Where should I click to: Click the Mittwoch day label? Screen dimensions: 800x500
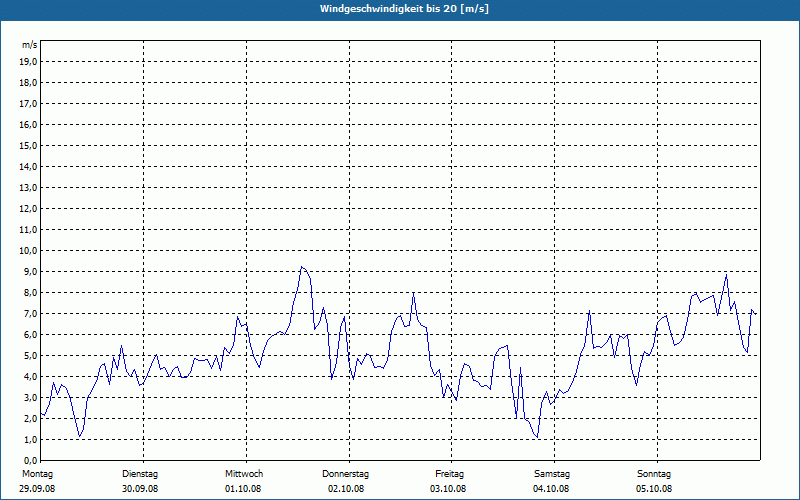tap(244, 474)
